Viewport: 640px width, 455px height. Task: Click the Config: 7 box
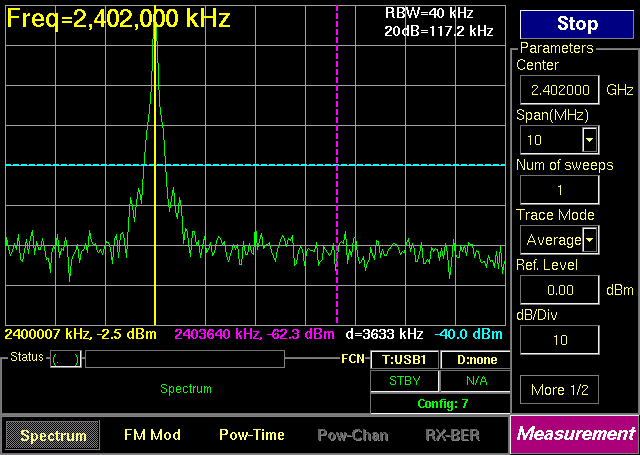click(441, 404)
